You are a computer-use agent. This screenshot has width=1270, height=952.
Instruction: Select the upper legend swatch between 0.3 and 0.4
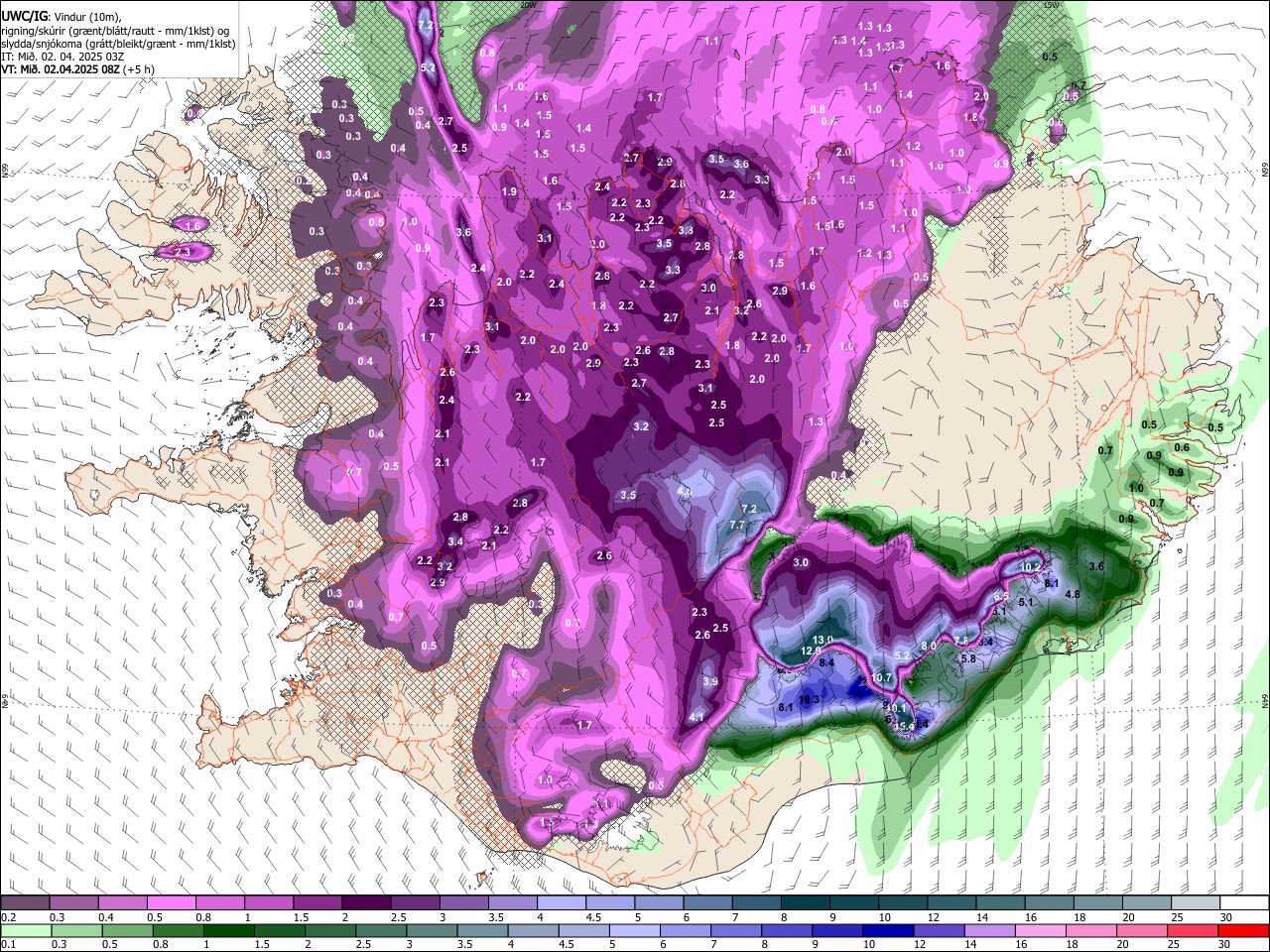73,902
